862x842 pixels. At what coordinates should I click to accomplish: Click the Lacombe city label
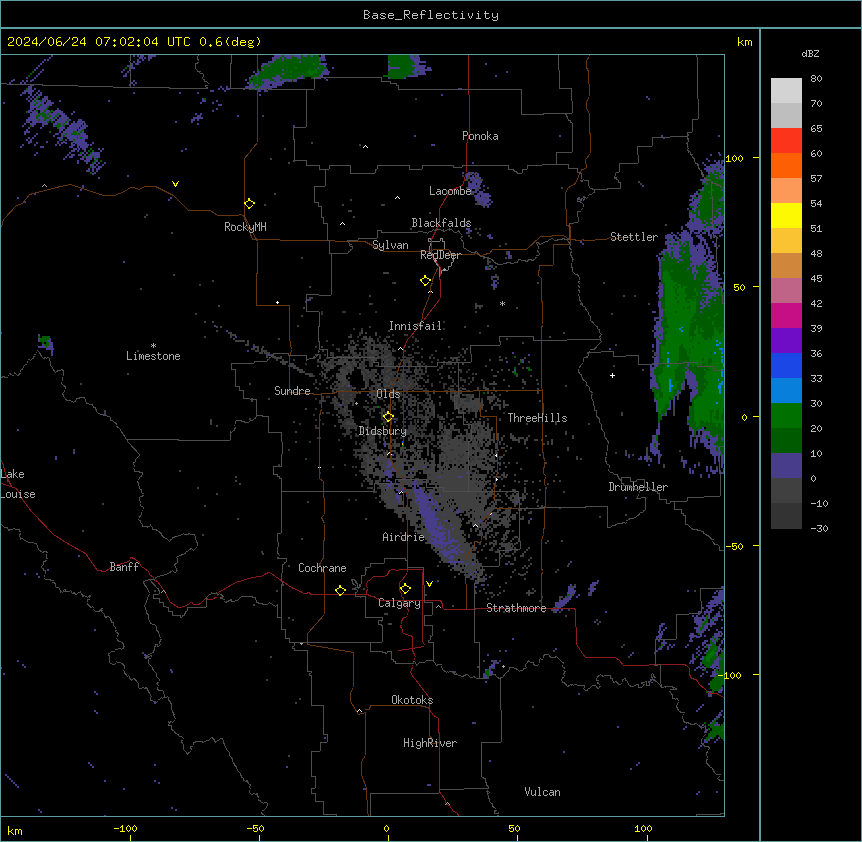click(x=450, y=191)
